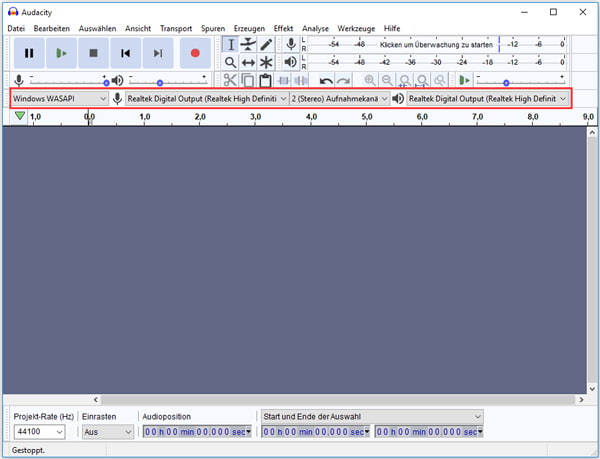Open the Erzeugen menu

click(x=249, y=28)
